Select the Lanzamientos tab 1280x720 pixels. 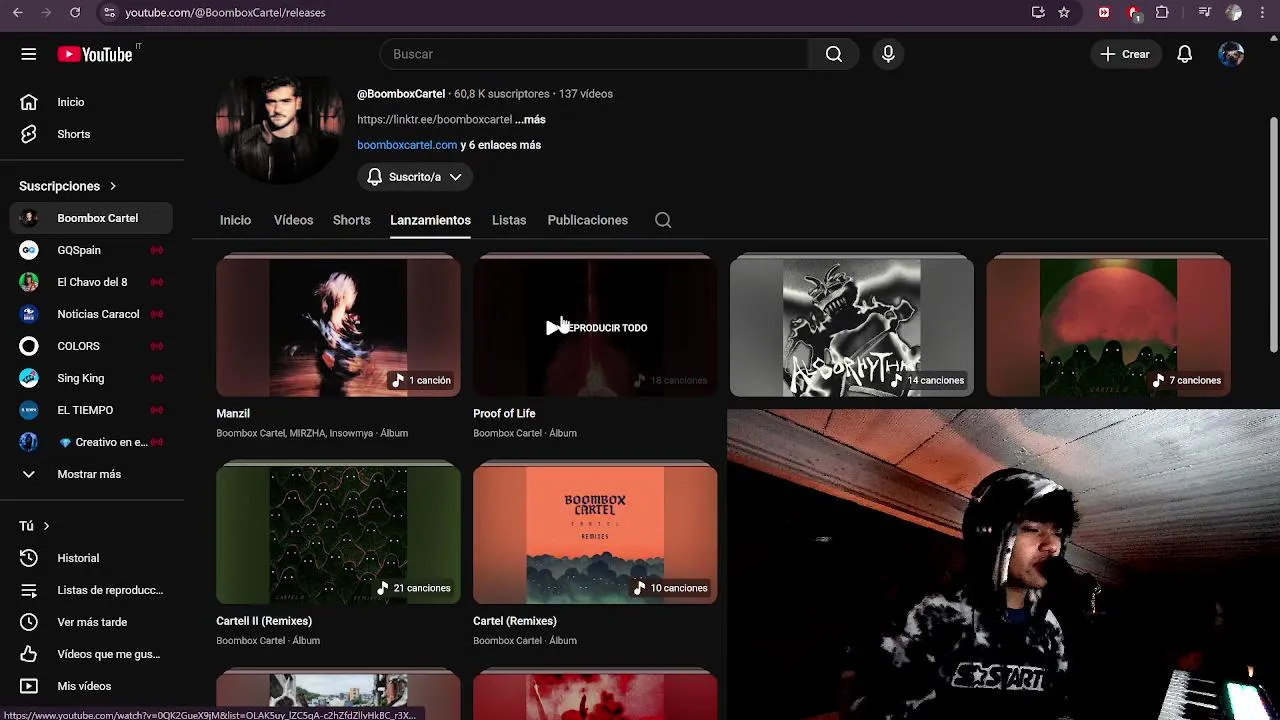[430, 220]
